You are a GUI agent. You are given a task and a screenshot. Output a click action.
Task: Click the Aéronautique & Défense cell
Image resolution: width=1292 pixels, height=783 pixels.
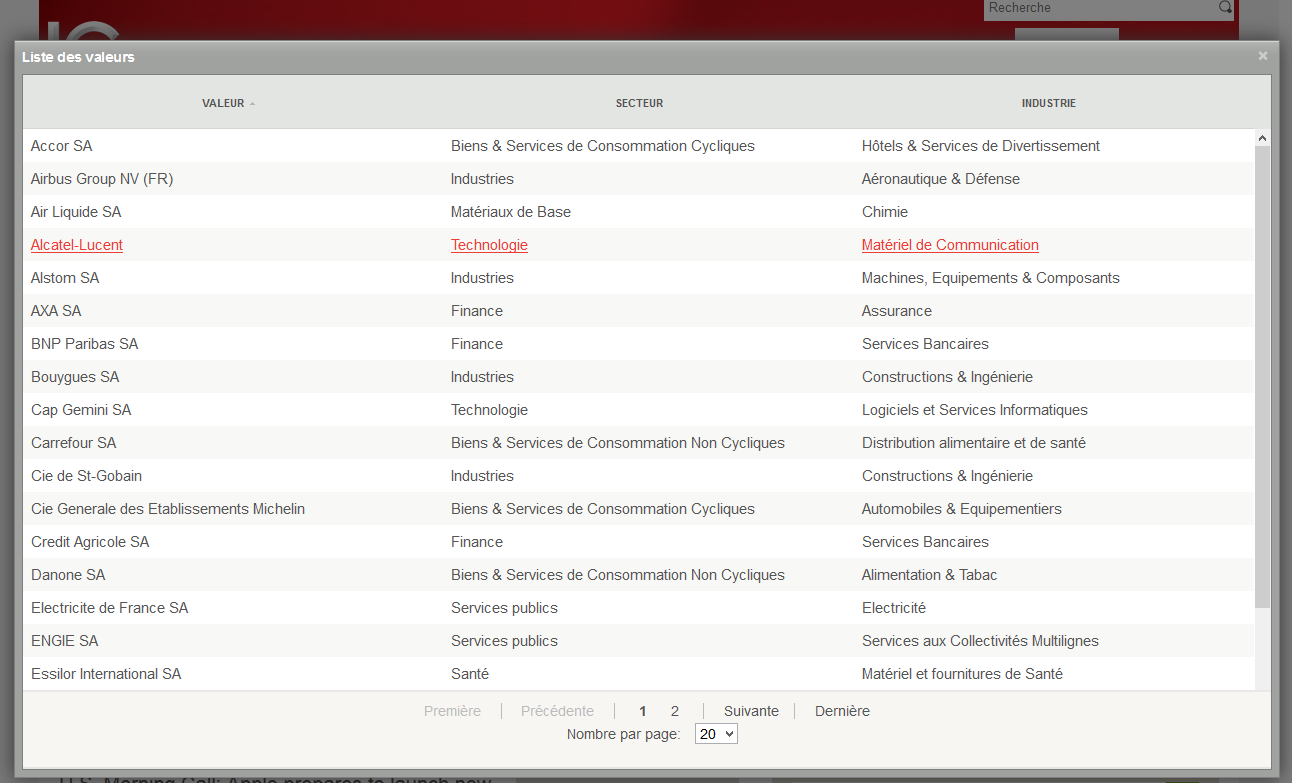941,179
